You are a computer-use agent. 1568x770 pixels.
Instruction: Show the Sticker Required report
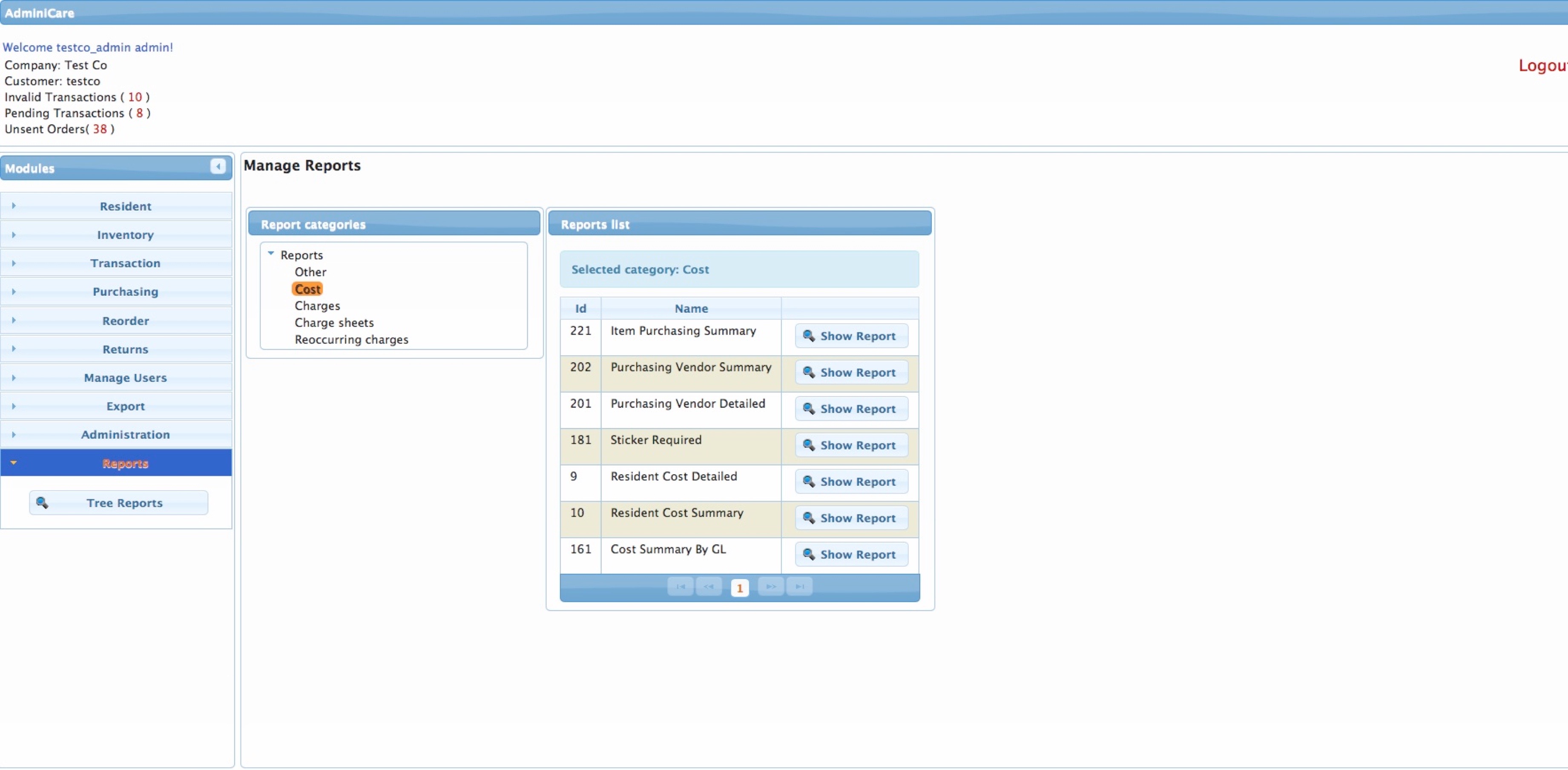(x=851, y=445)
